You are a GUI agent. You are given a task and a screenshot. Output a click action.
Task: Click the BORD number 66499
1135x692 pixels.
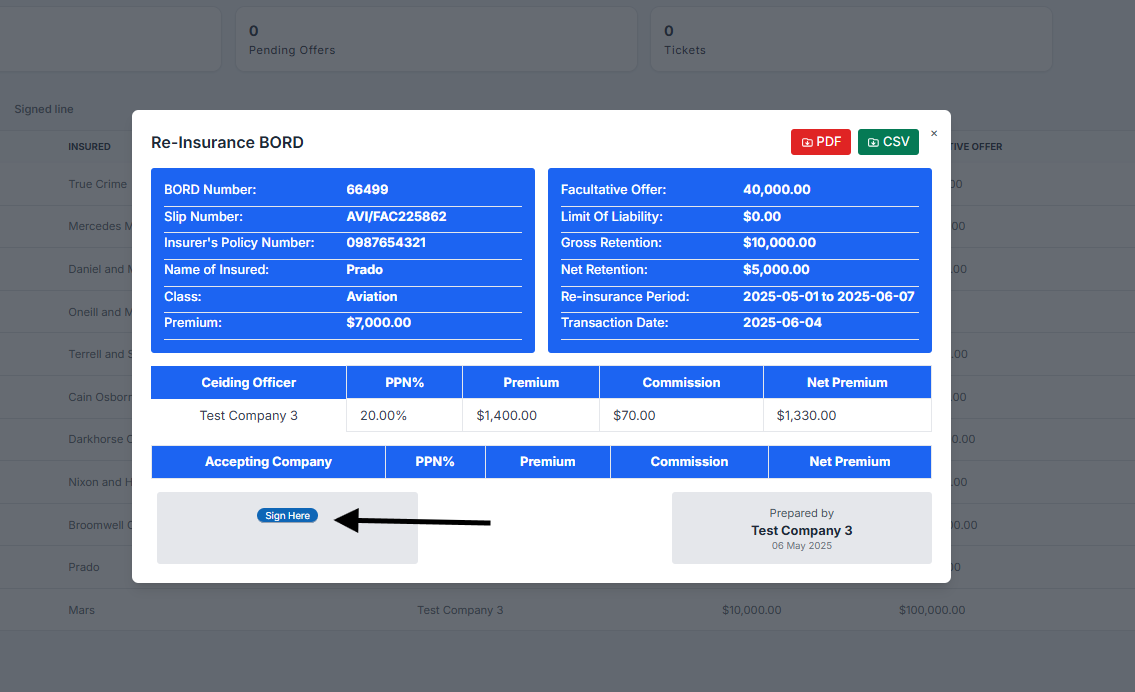(367, 189)
